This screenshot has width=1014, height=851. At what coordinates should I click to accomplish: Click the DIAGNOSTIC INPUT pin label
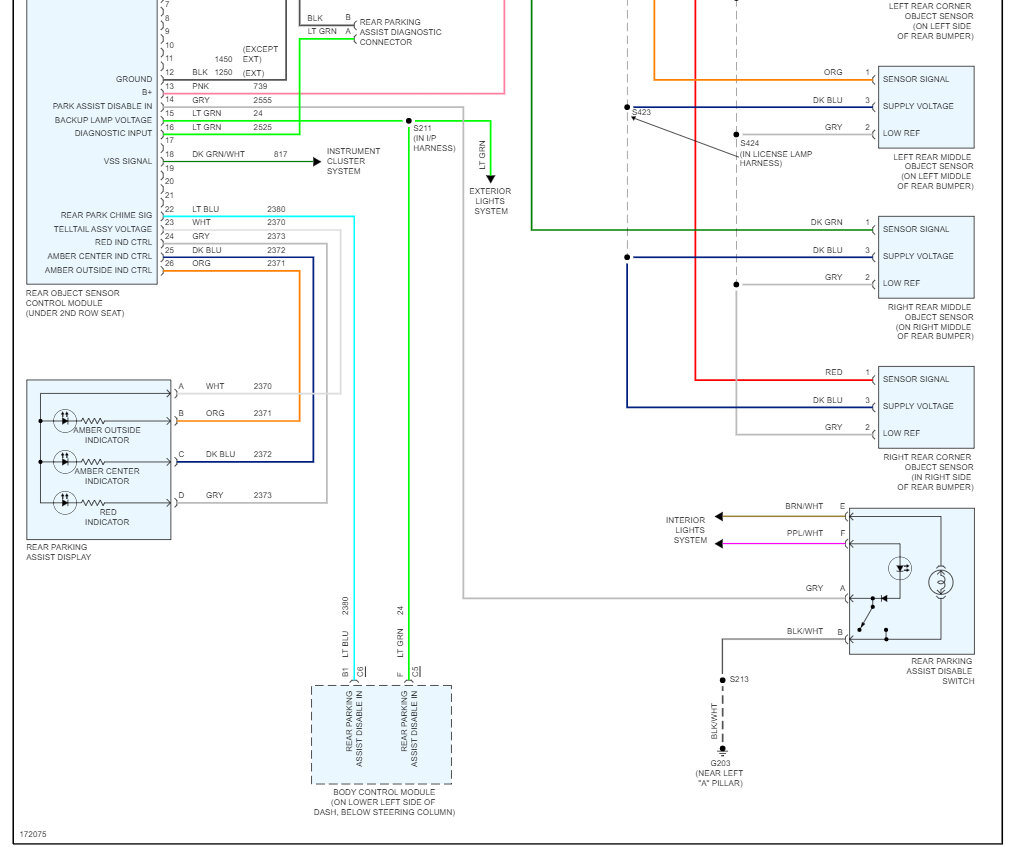tap(113, 133)
